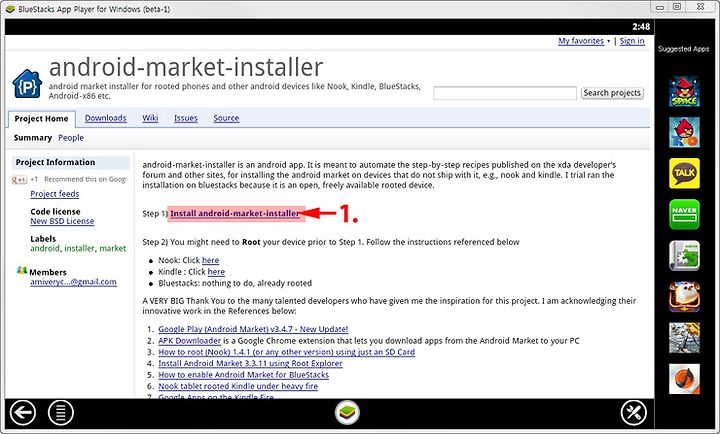Click the Code license label
Viewport: 720px width, 434px height.
coord(55,212)
